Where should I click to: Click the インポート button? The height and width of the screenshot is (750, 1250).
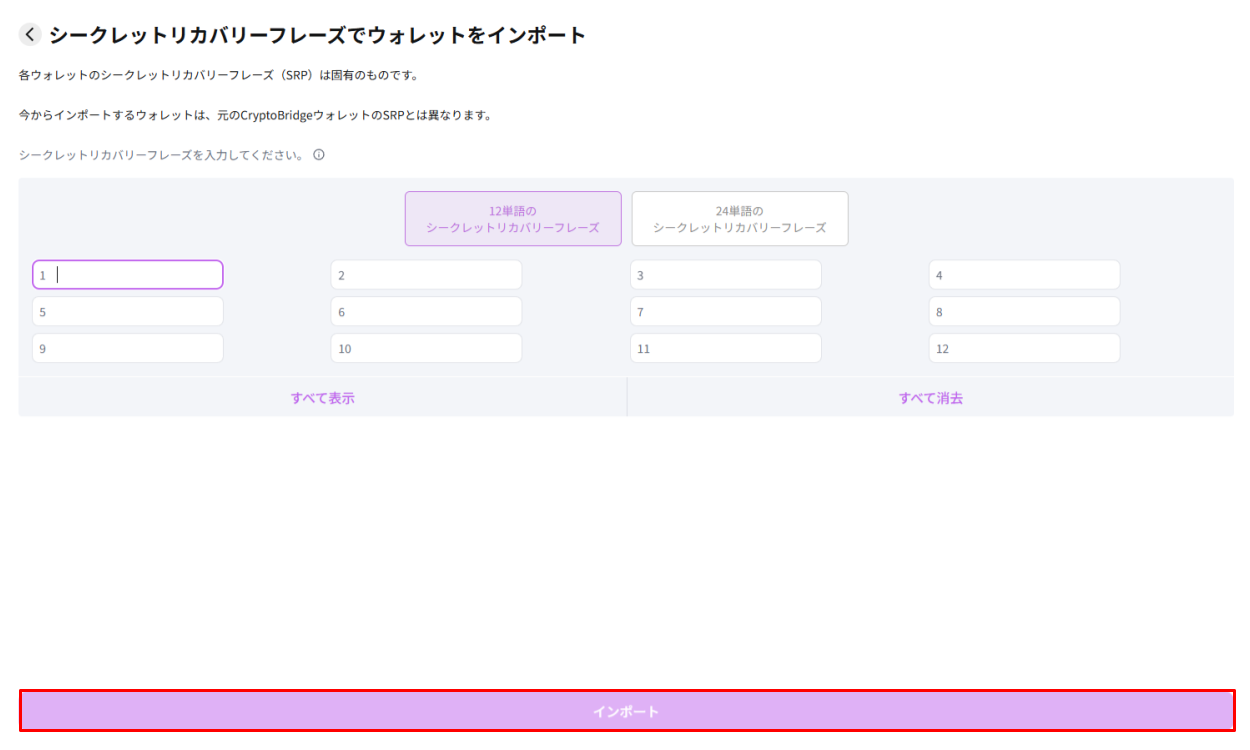[626, 711]
